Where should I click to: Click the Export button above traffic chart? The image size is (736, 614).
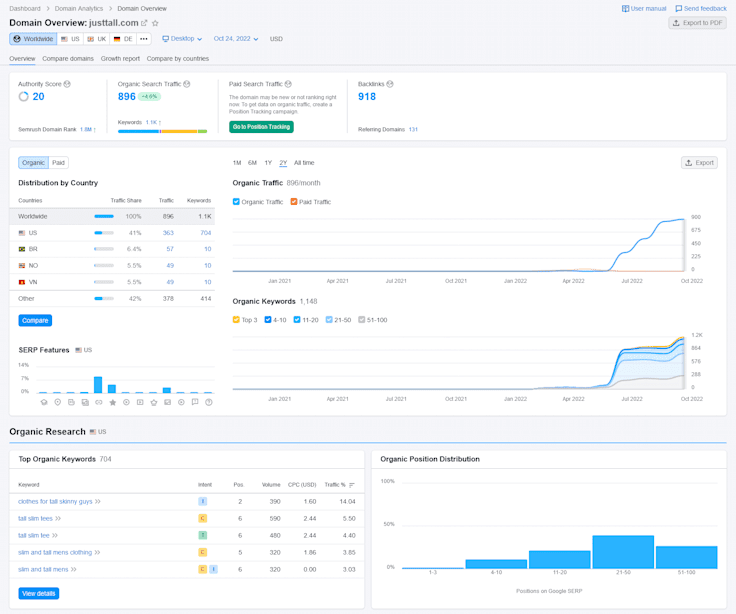(699, 162)
